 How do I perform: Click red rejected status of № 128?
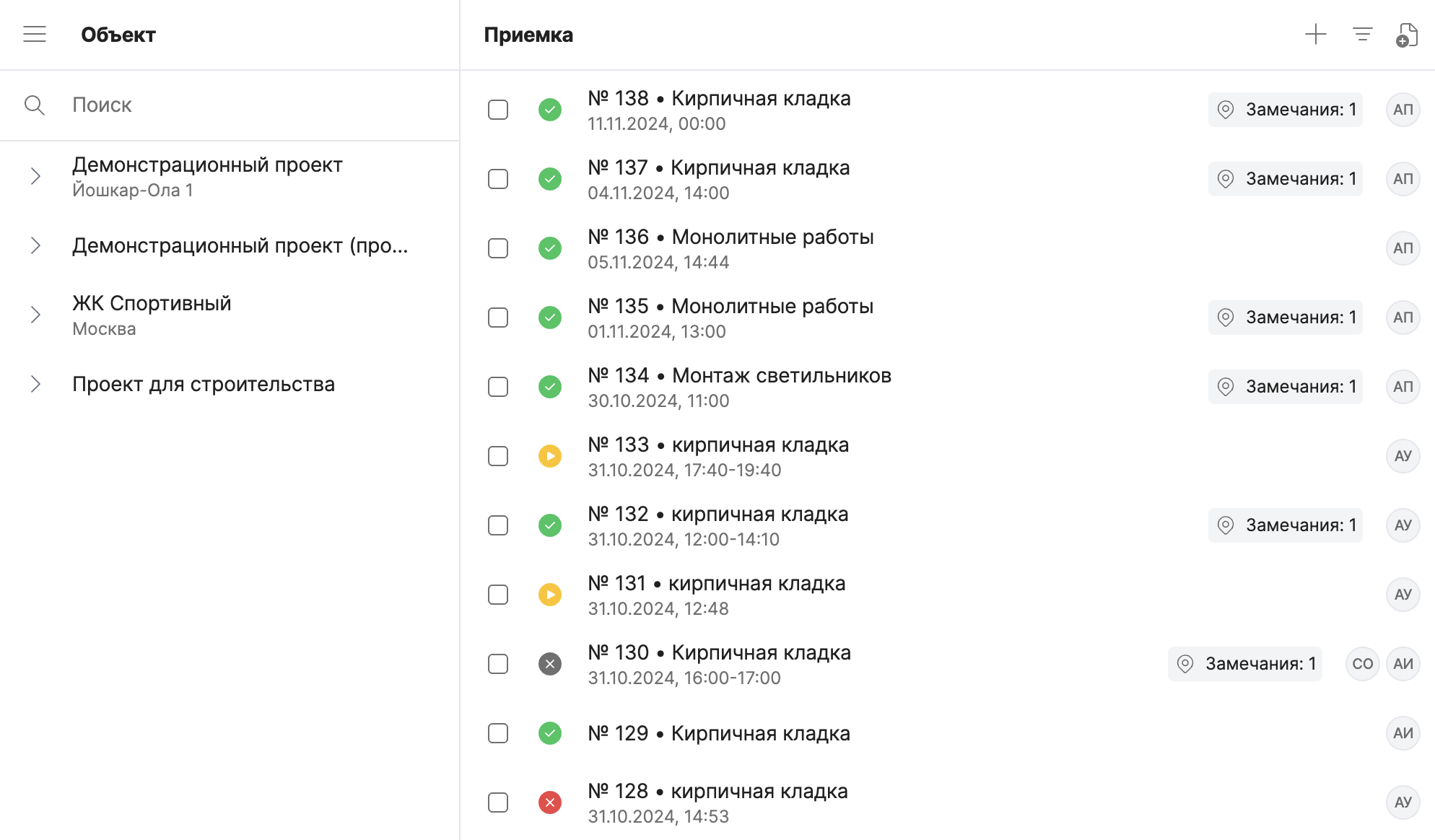tap(550, 802)
